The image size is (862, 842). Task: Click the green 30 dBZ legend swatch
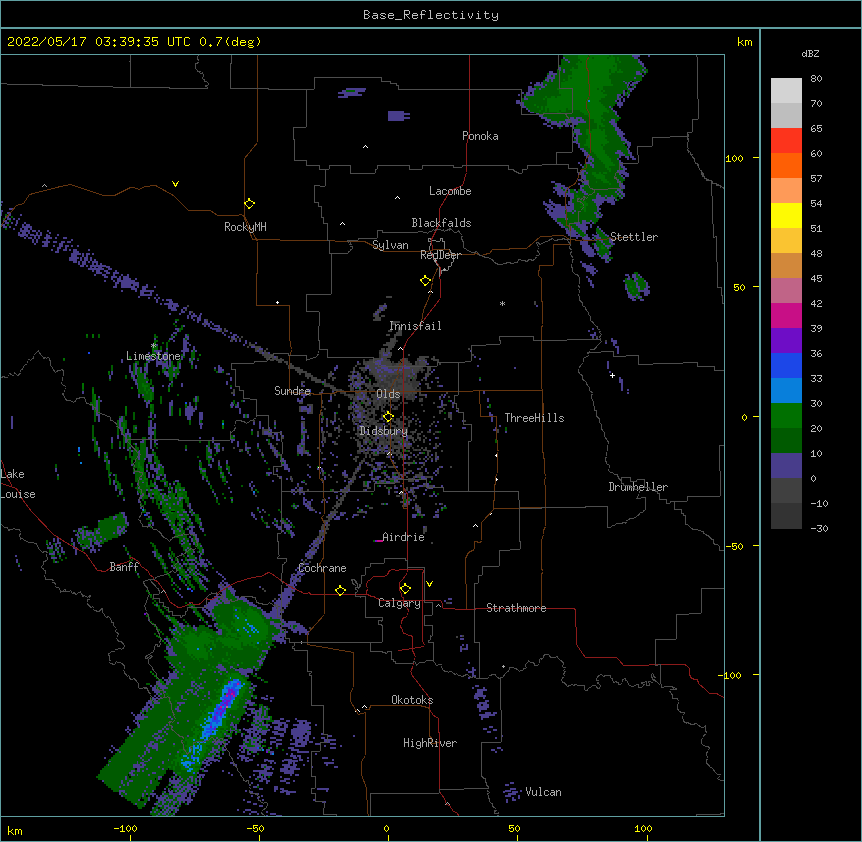786,416
